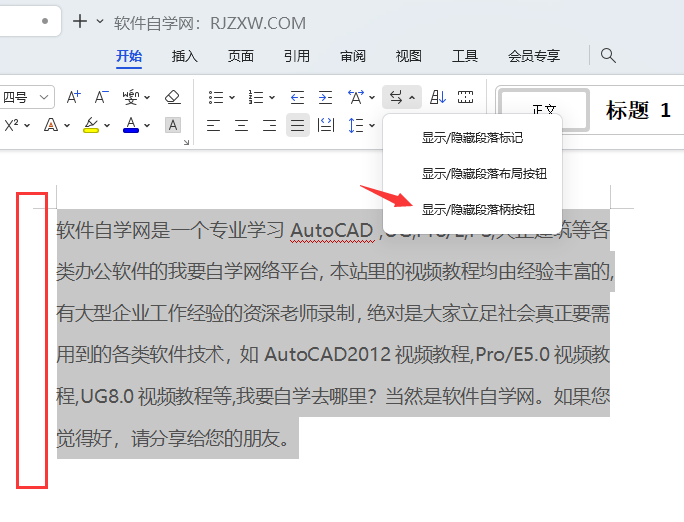Open the 会员专享 tab
Viewport: 684px width, 522px height.
pyautogui.click(x=534, y=56)
